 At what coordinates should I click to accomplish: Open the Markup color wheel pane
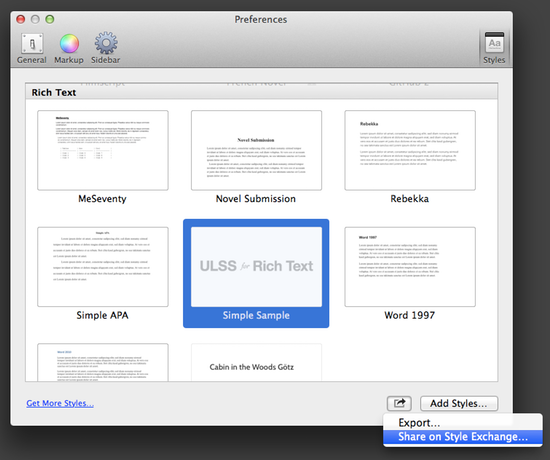(69, 48)
